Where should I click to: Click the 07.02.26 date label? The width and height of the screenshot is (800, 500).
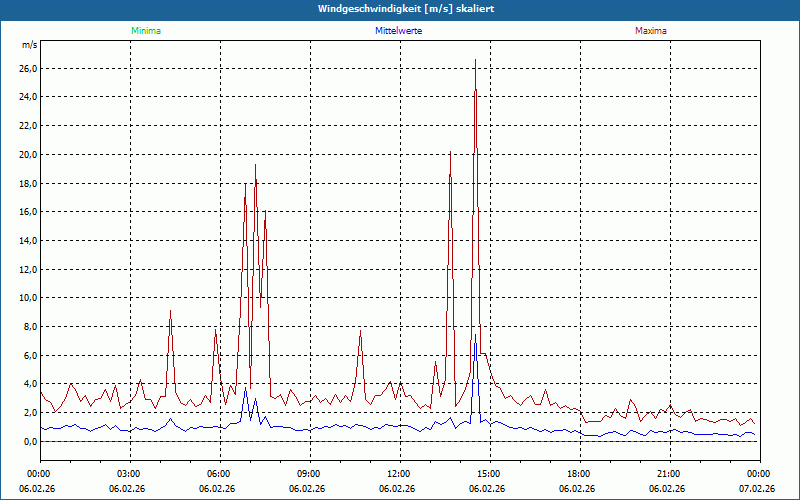(757, 489)
